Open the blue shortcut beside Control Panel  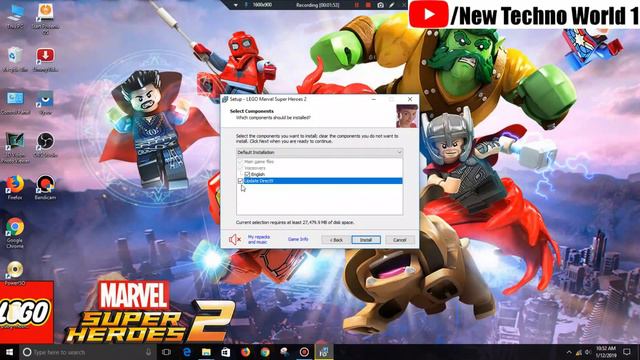(45, 102)
